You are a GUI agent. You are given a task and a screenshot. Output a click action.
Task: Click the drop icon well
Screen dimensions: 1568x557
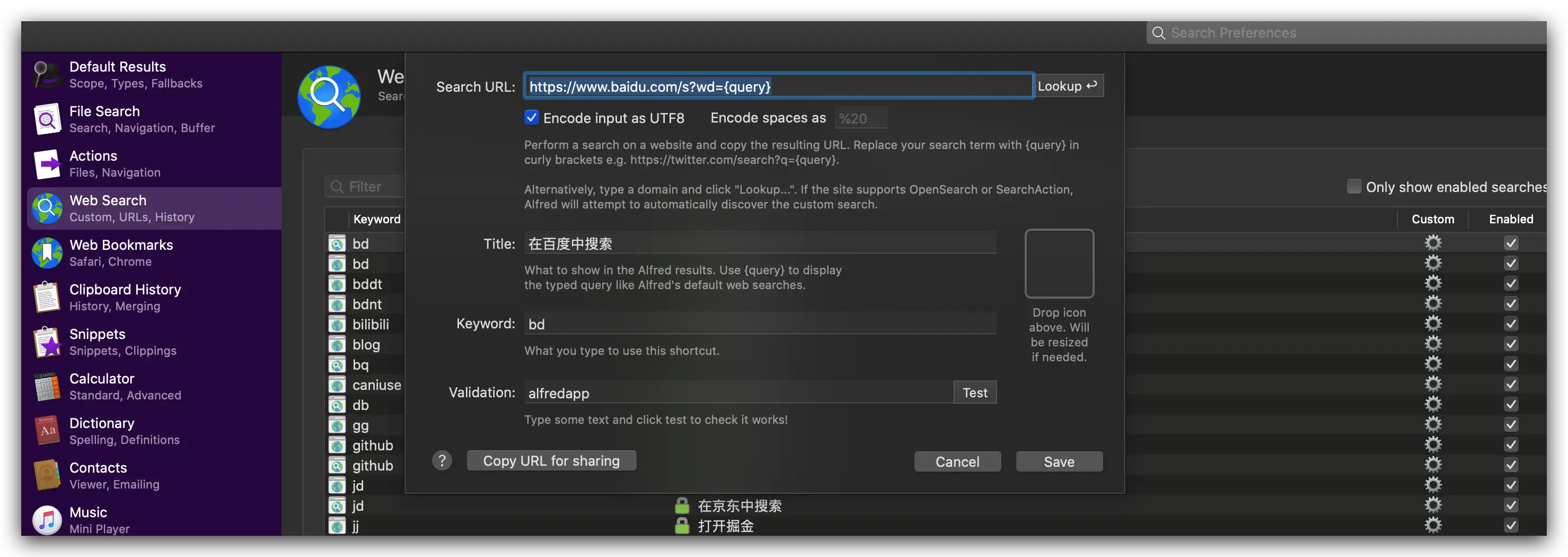(x=1059, y=263)
